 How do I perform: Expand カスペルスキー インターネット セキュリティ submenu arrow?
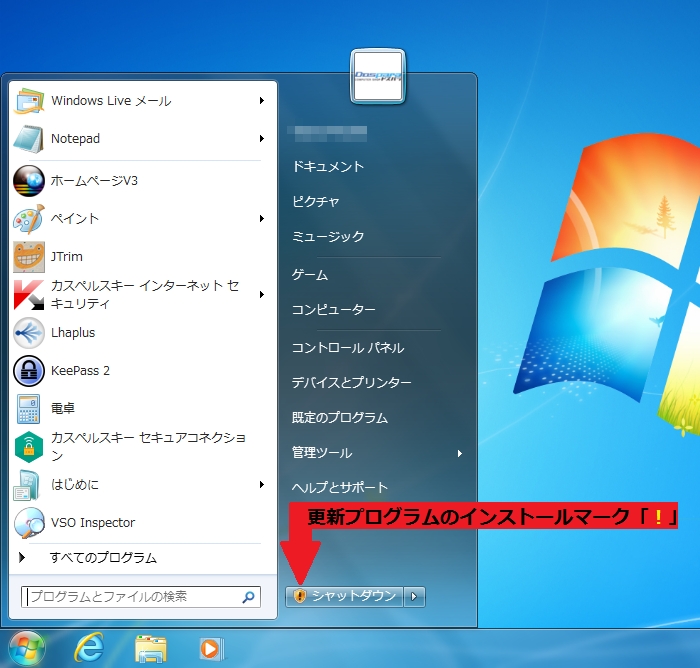[262, 295]
